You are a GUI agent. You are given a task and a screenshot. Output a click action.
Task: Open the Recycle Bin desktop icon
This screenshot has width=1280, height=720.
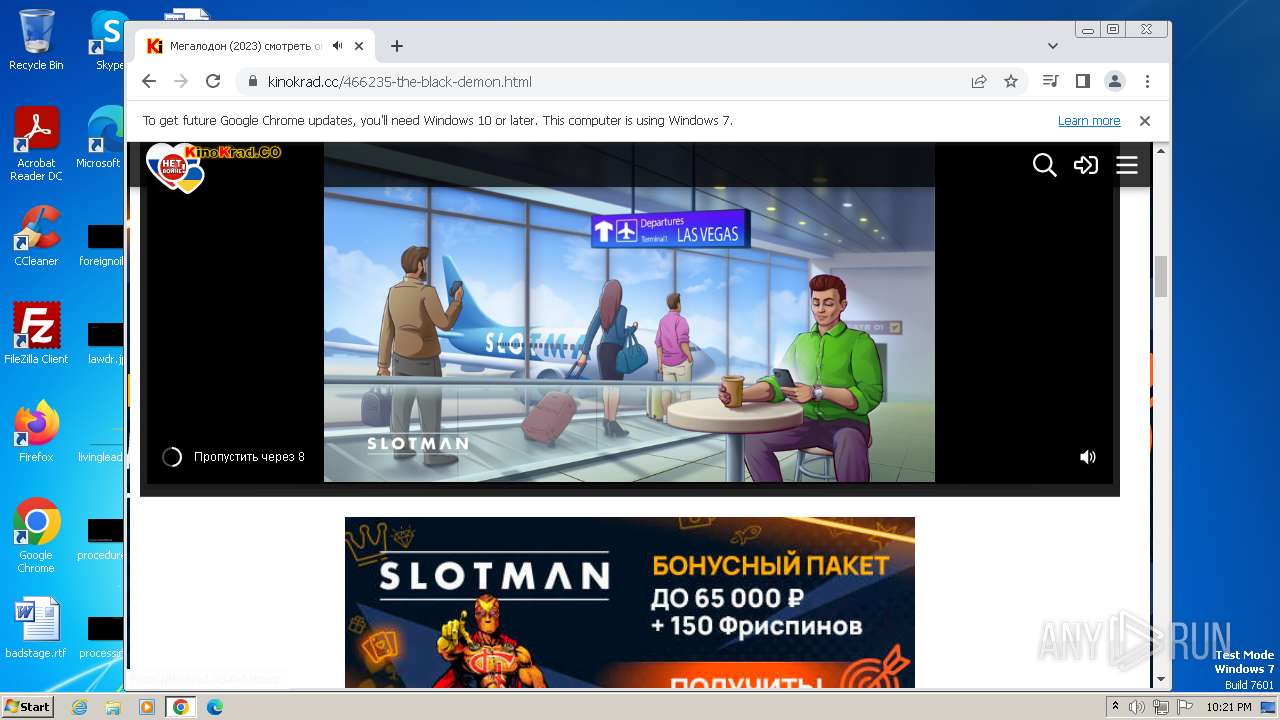(36, 40)
